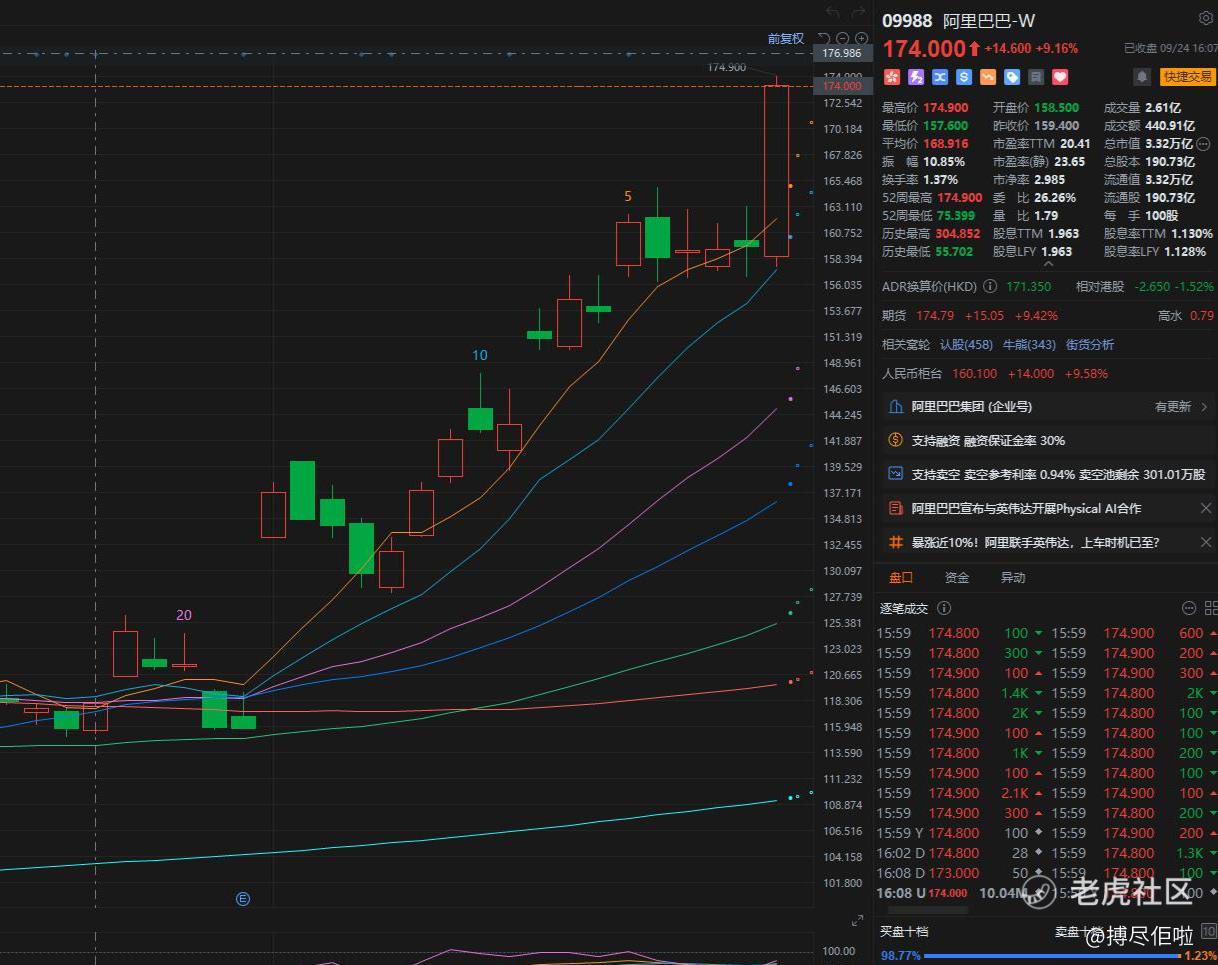Open the 前复权 adjustment mode selector

[786, 38]
